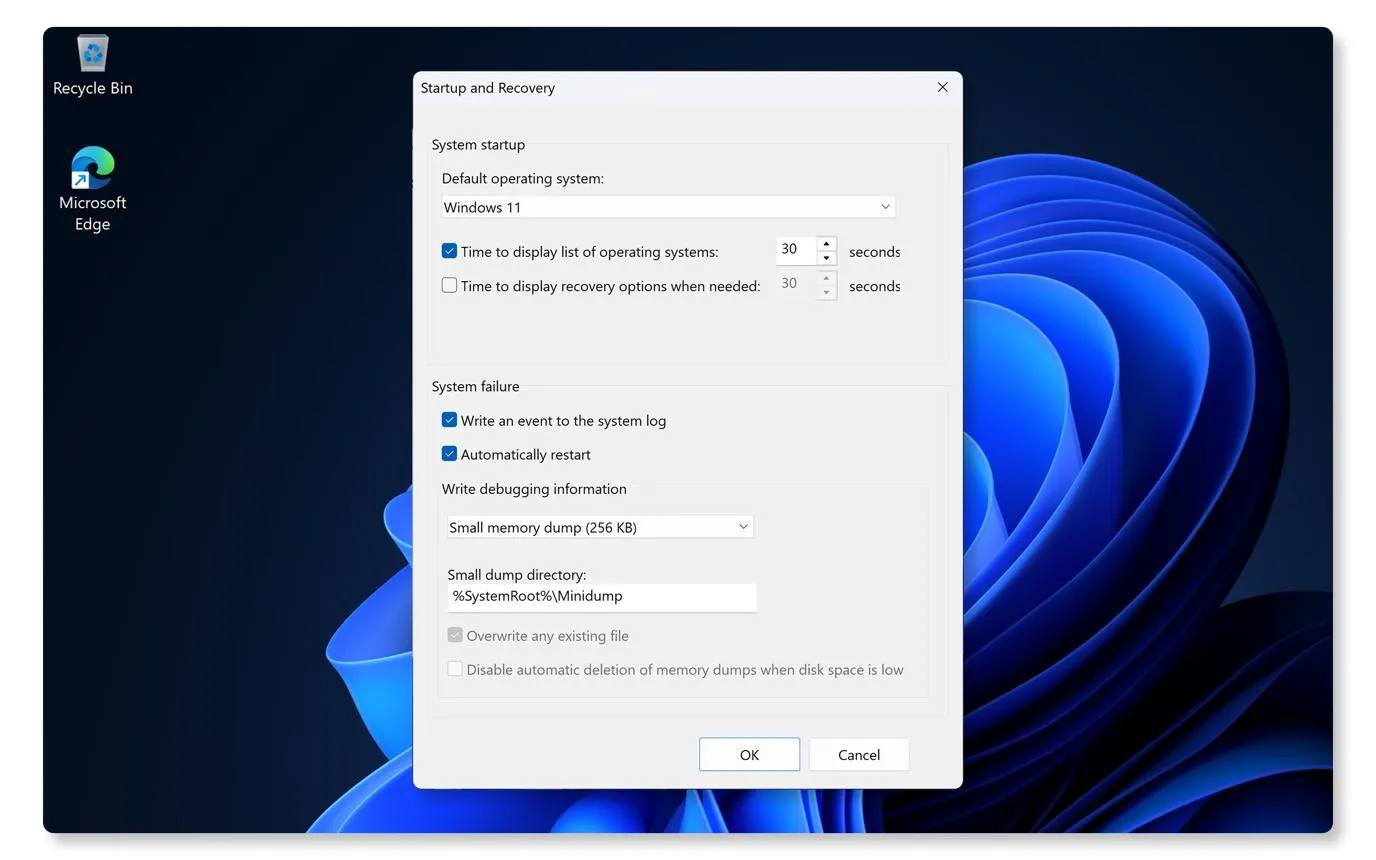Click the 30 seconds value field for OS list
Image resolution: width=1376 pixels, height=860 pixels.
796,250
